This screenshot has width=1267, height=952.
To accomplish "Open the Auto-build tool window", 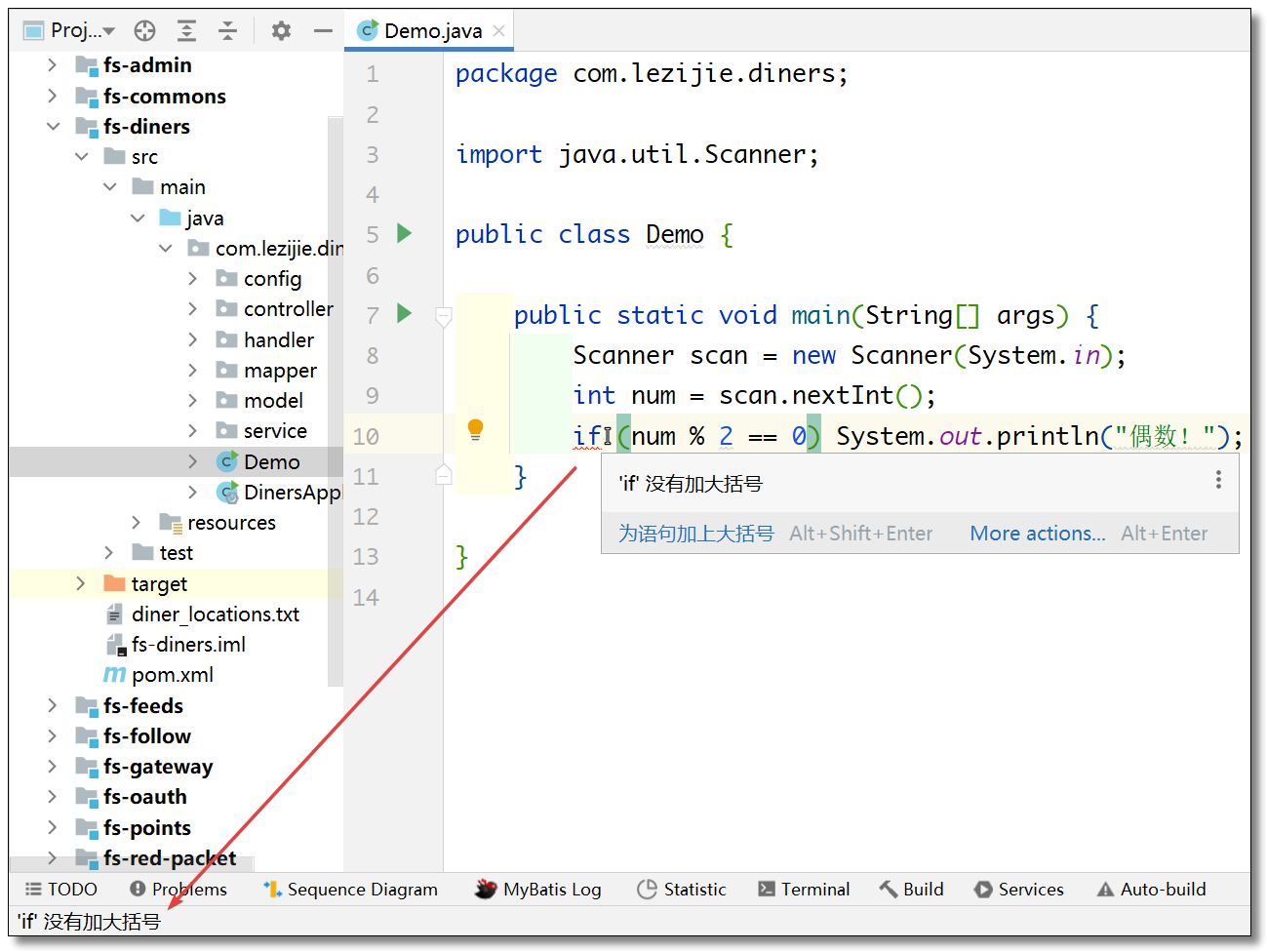I will click(1152, 890).
